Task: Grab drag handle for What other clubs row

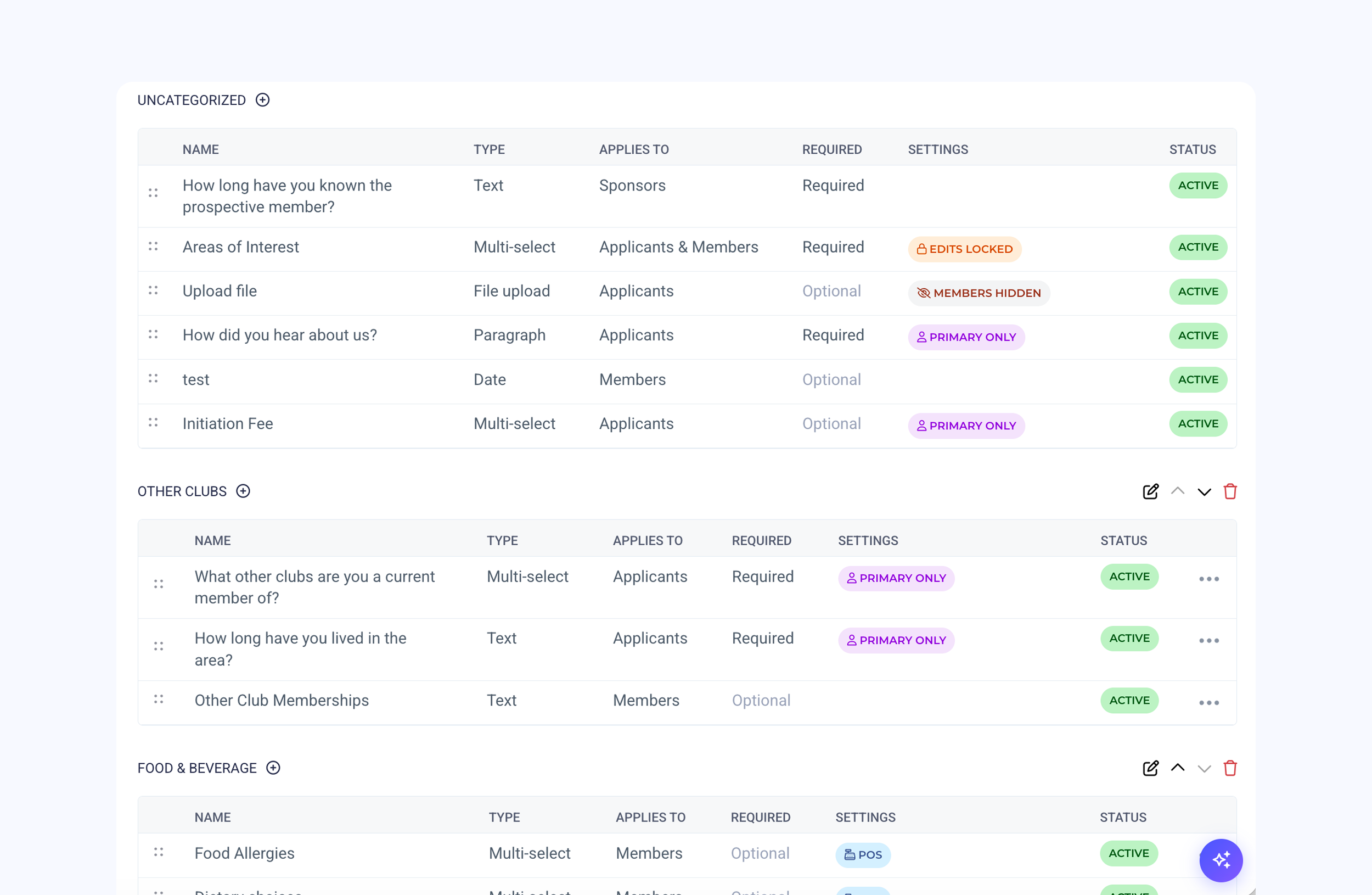Action: (x=159, y=584)
